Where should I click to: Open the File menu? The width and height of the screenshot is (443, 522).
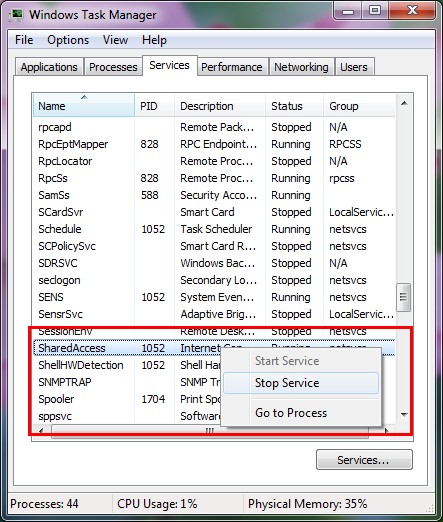click(x=24, y=40)
